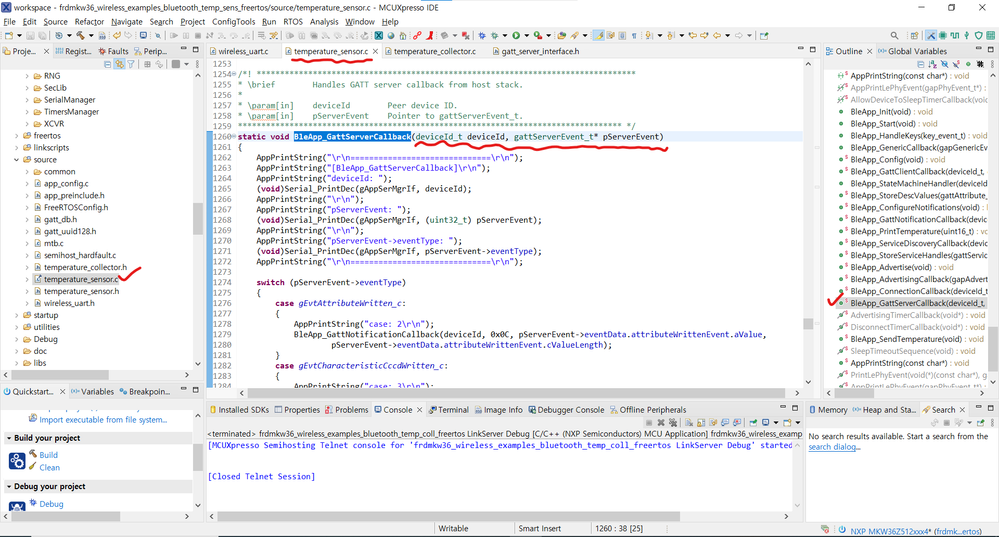Image resolution: width=999 pixels, height=537 pixels.
Task: Toggle Hide Fields icon in Outline toolbar
Action: pyautogui.click(x=945, y=64)
